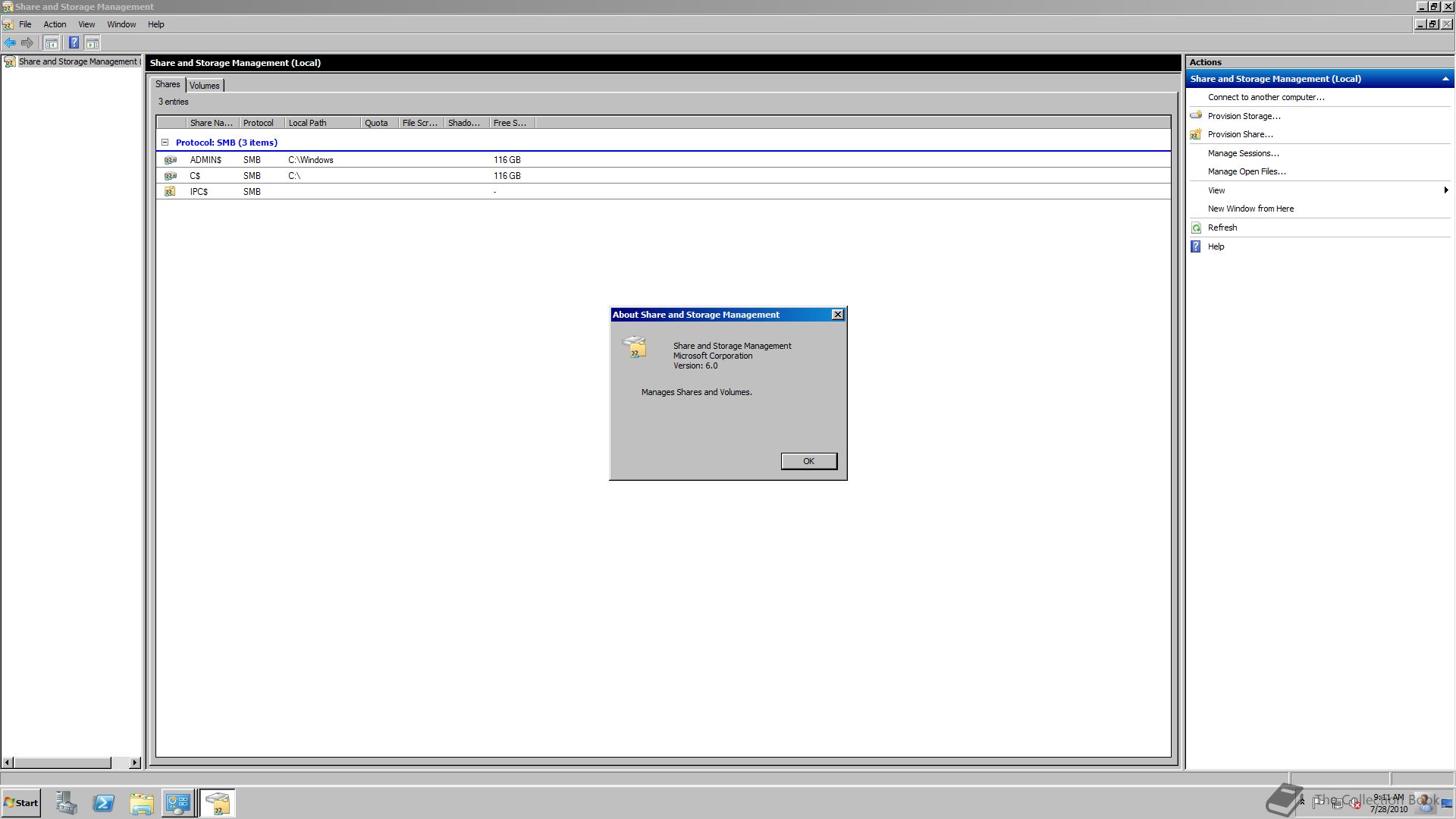This screenshot has width=1456, height=819.
Task: Close the About Share and Storage Management dialog
Action: pos(837,315)
